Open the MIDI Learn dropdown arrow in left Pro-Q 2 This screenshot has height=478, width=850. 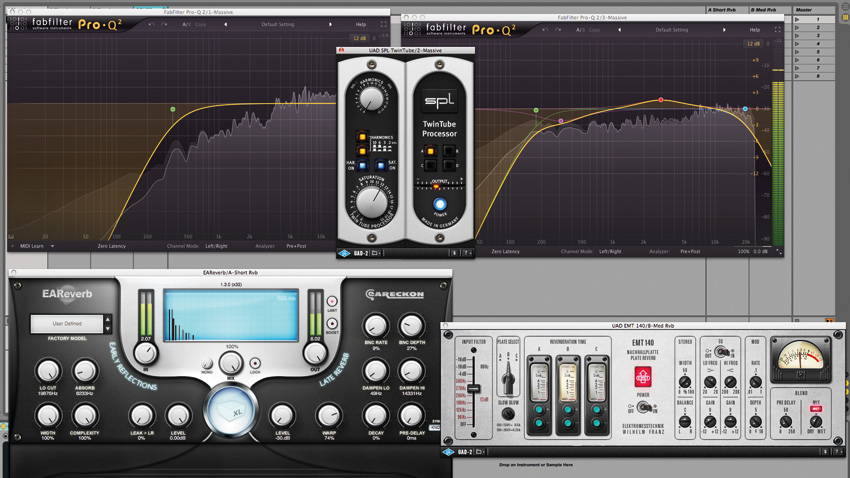tap(53, 246)
